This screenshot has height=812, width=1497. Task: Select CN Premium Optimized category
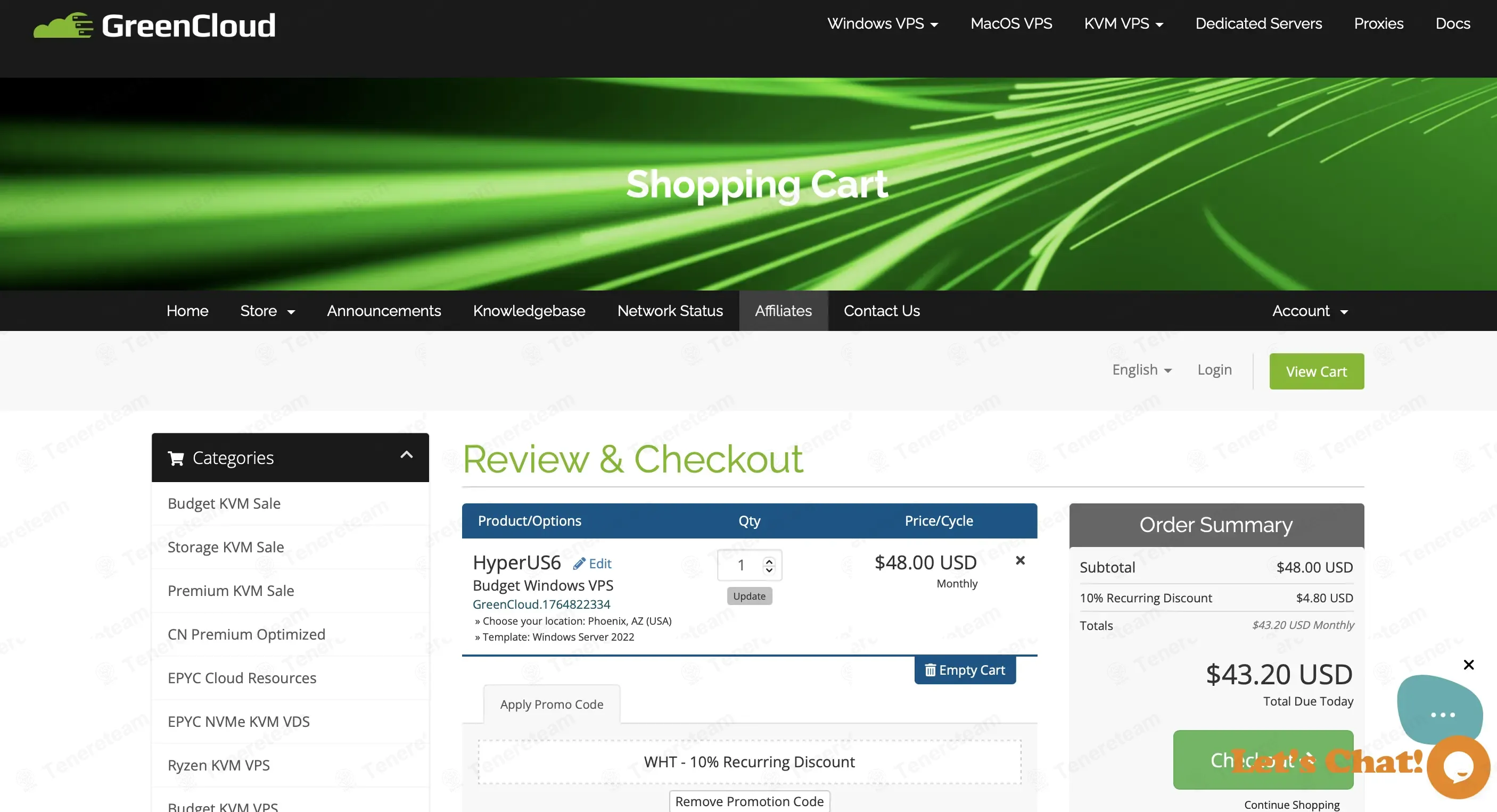pyautogui.click(x=290, y=634)
